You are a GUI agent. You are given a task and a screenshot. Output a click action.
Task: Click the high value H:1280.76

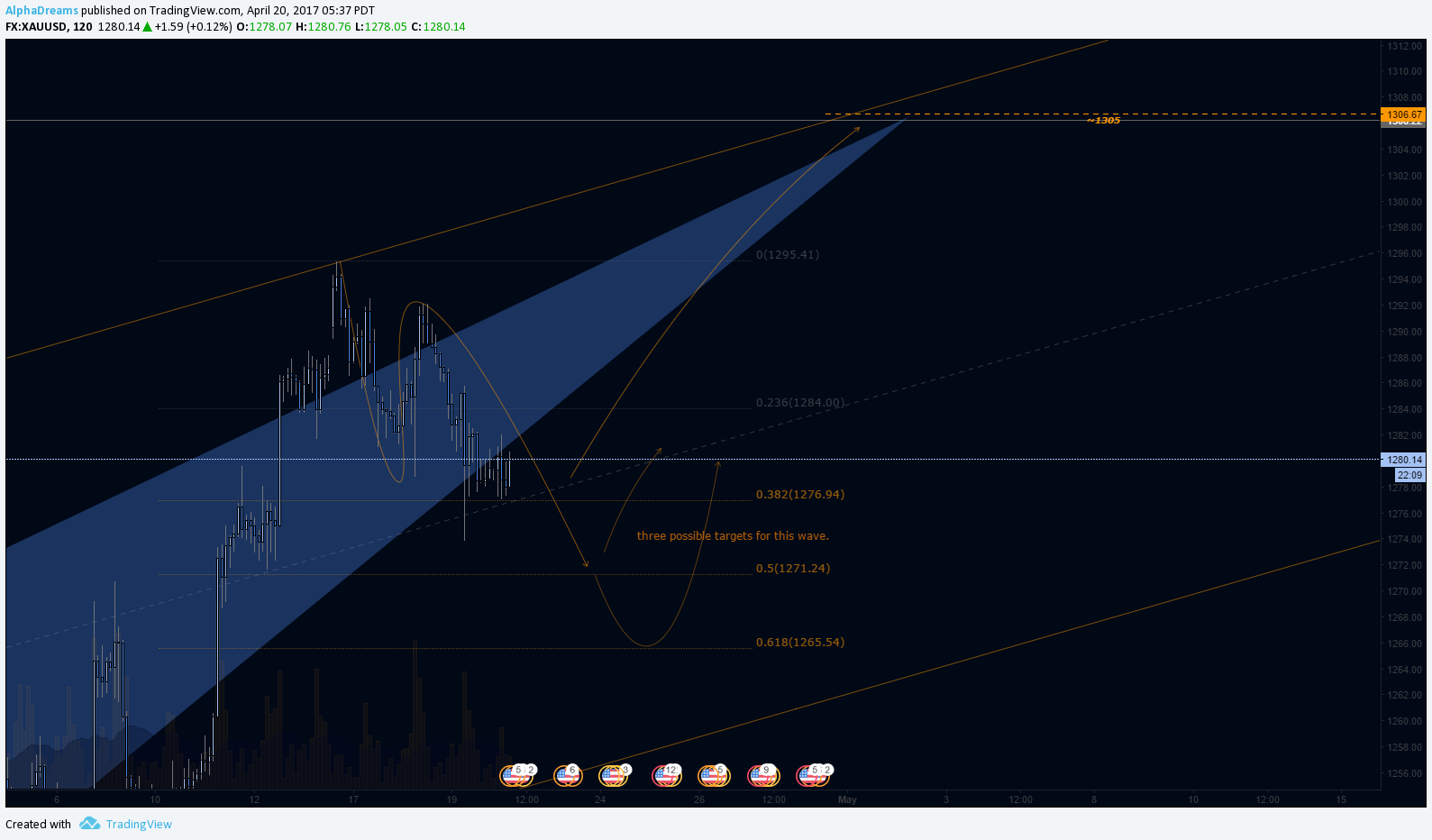pos(324,26)
